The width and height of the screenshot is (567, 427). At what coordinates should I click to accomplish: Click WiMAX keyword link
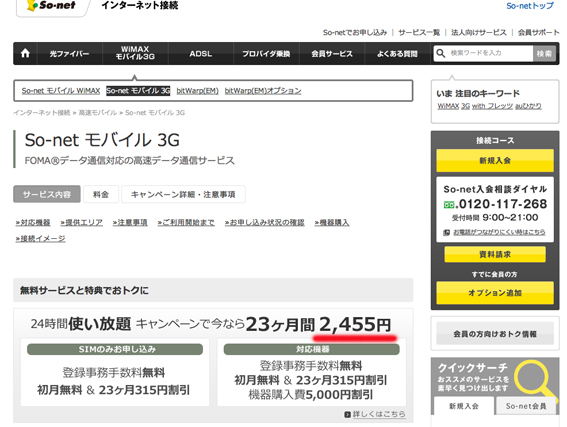448,106
